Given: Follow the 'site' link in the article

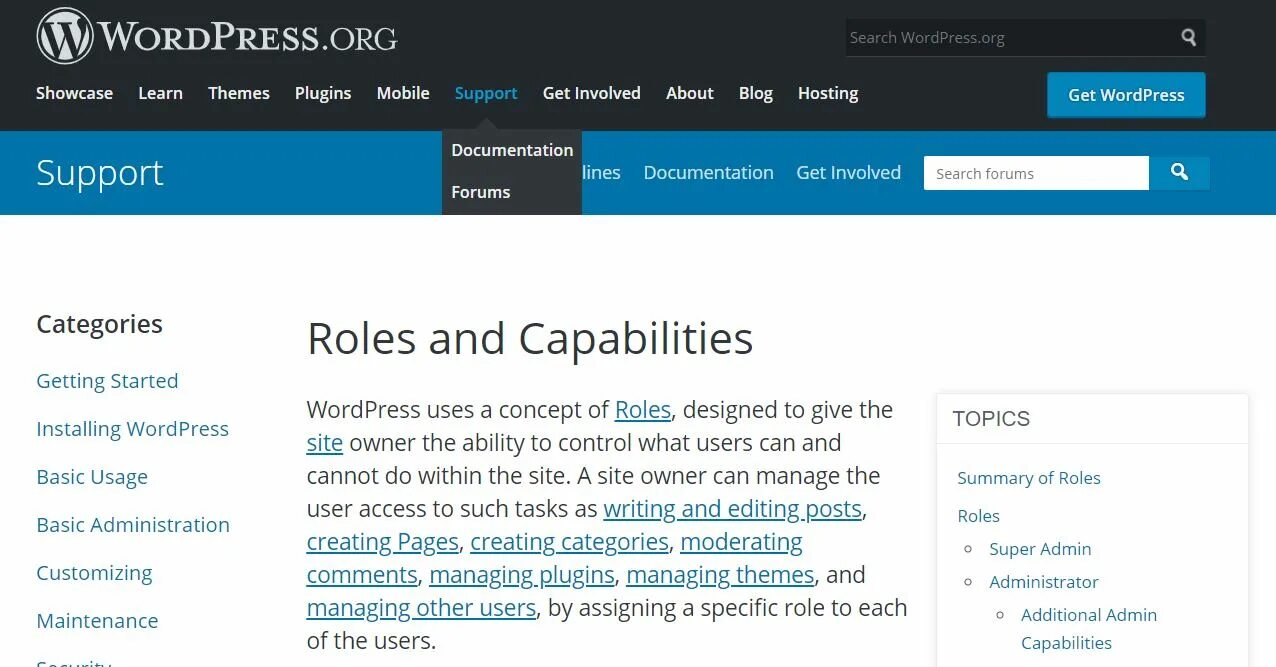Looking at the screenshot, I should (x=325, y=443).
